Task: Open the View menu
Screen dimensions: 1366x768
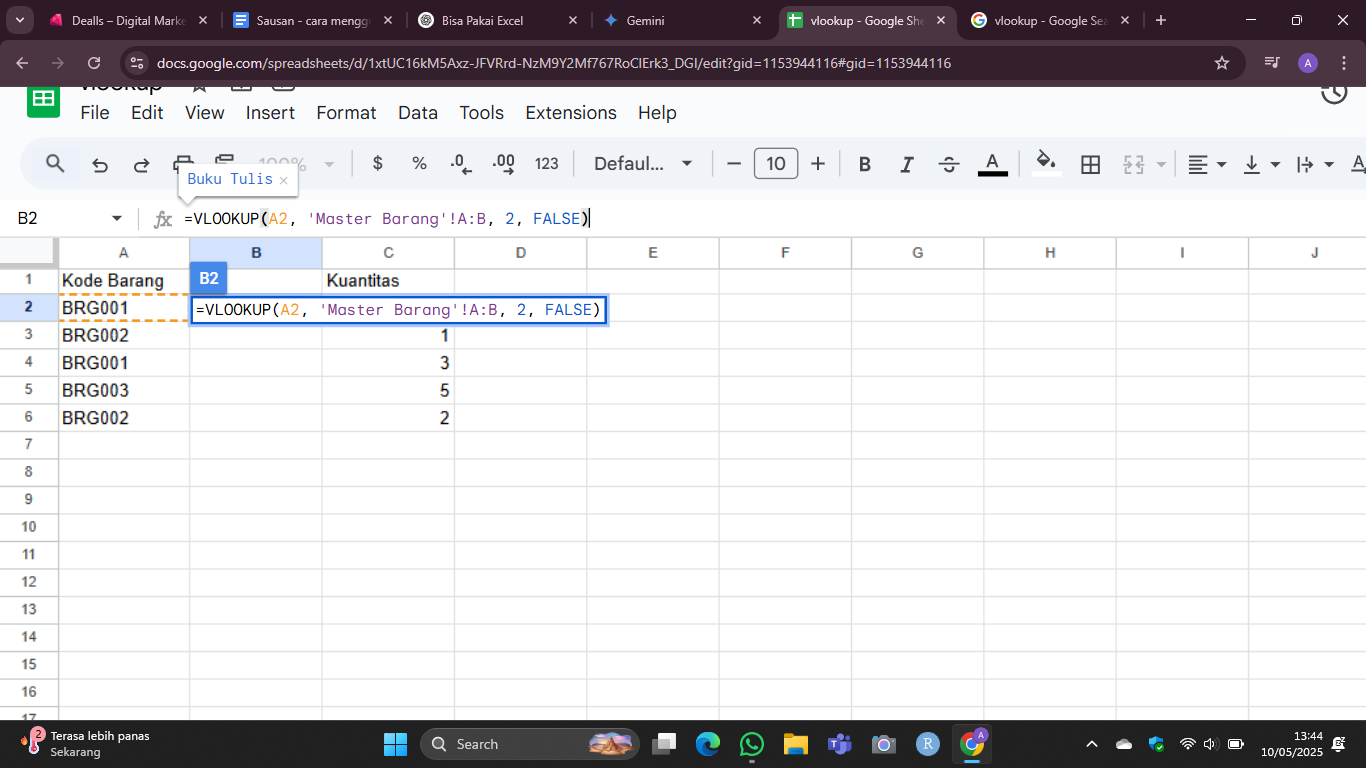Action: click(x=205, y=113)
